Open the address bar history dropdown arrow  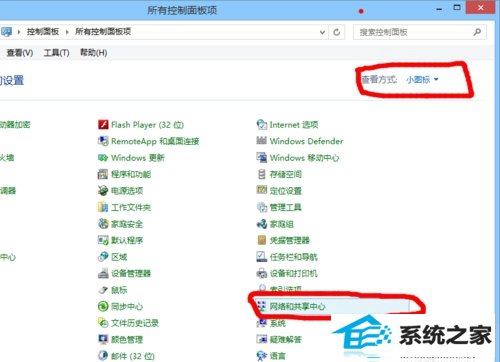(322, 32)
